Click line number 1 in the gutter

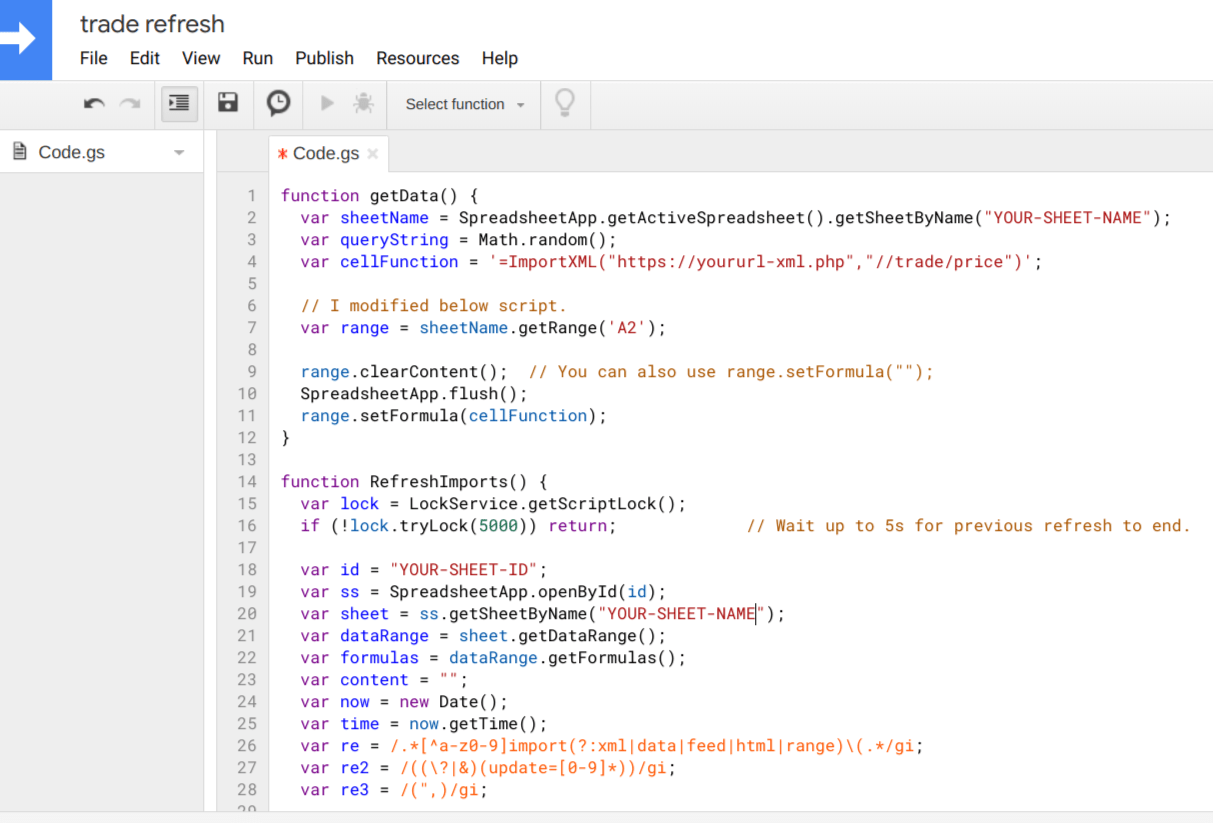tap(252, 196)
